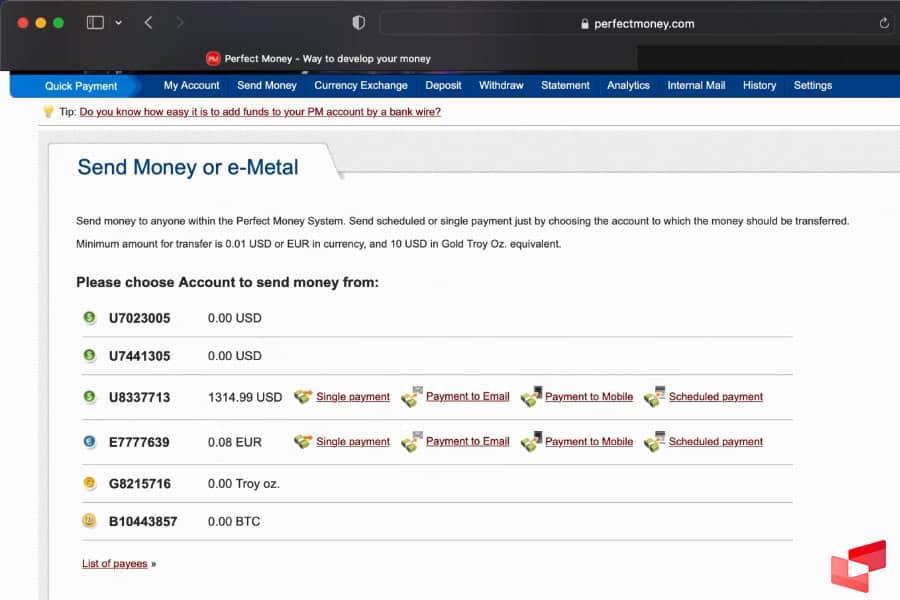900x600 pixels.
Task: Click the lightbulb tip icon
Action: 48,111
